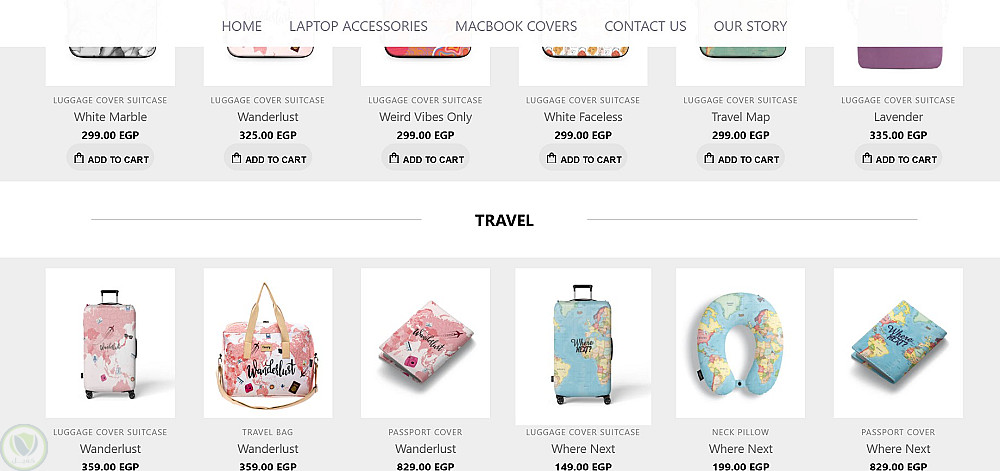Viewport: 1000px width, 471px height.
Task: Open pink Wanderlust passport cover image
Action: [425, 343]
